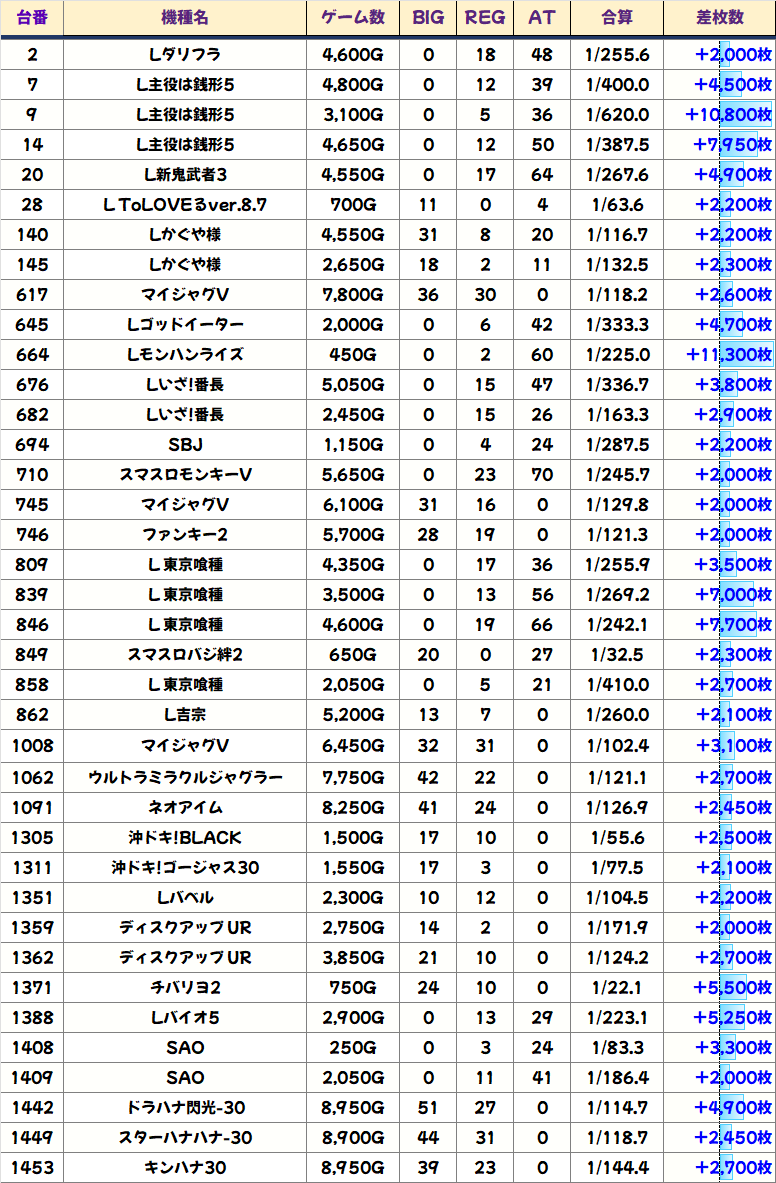Select the 1/22.1 combined probability cell

point(617,987)
